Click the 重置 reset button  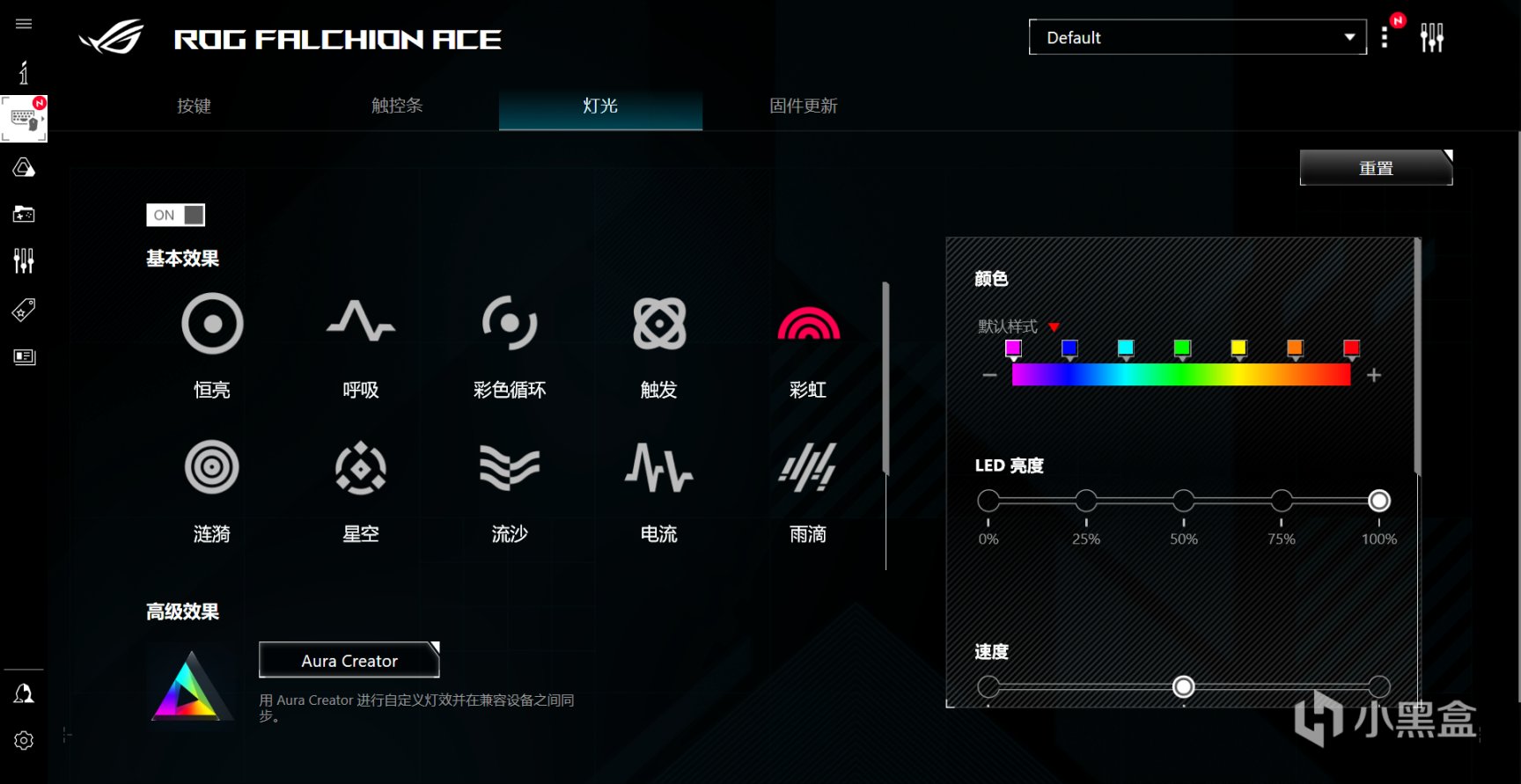coord(1376,167)
